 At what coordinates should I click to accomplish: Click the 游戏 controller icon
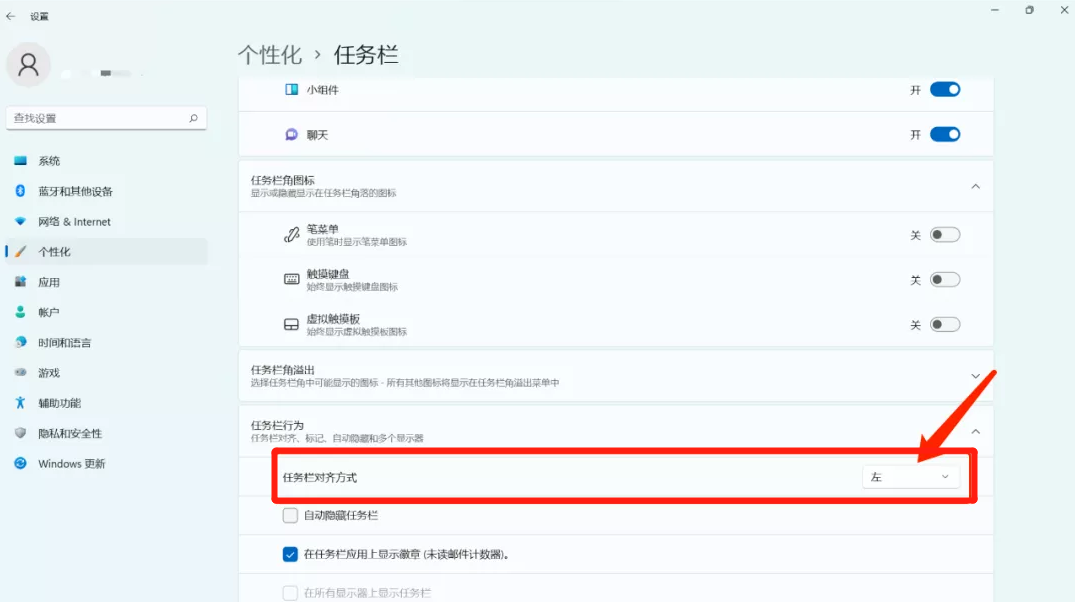pos(21,372)
